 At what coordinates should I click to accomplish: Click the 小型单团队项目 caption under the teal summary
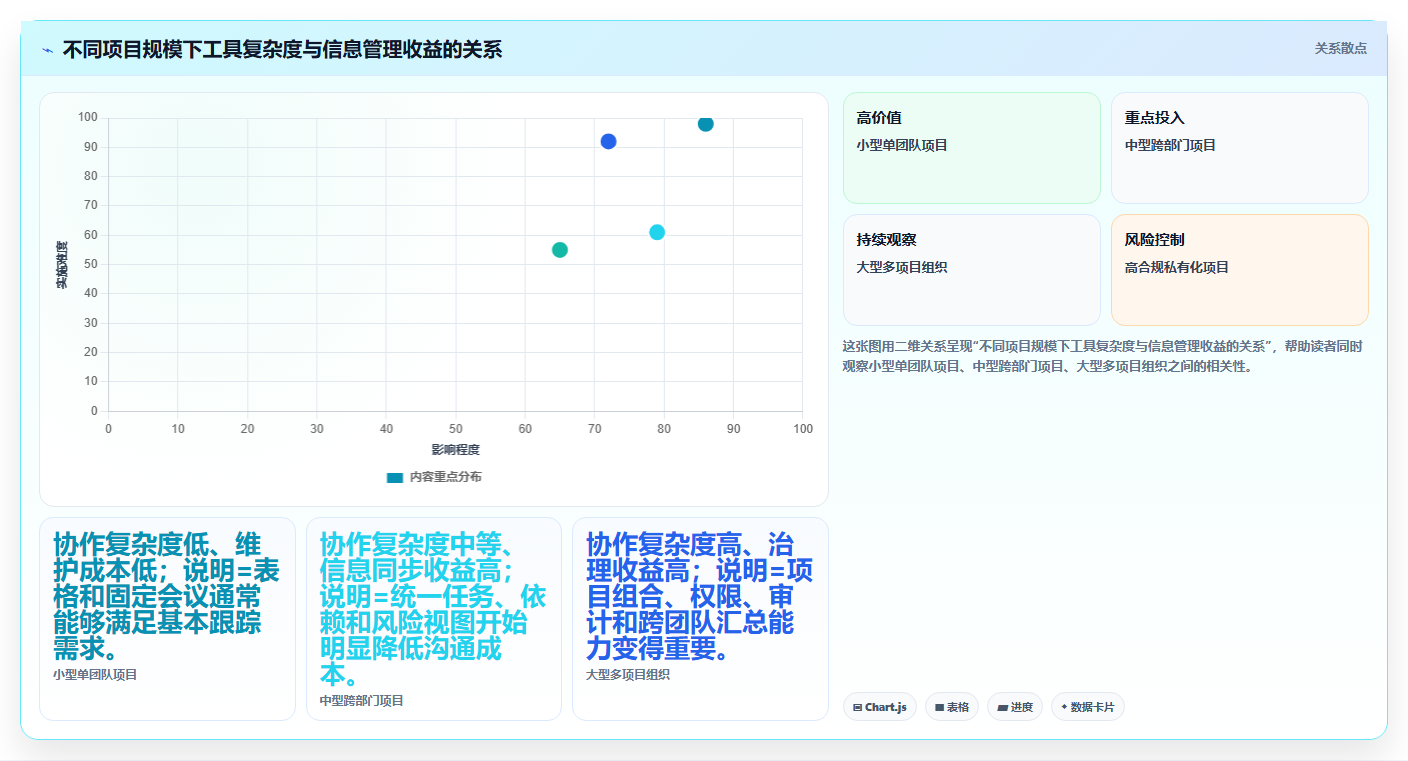click(95, 675)
